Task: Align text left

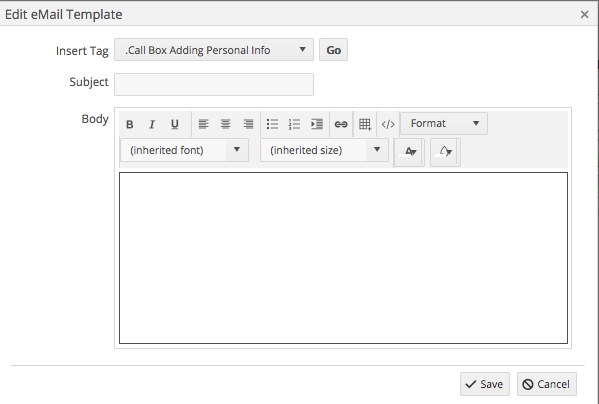Action: coord(203,124)
